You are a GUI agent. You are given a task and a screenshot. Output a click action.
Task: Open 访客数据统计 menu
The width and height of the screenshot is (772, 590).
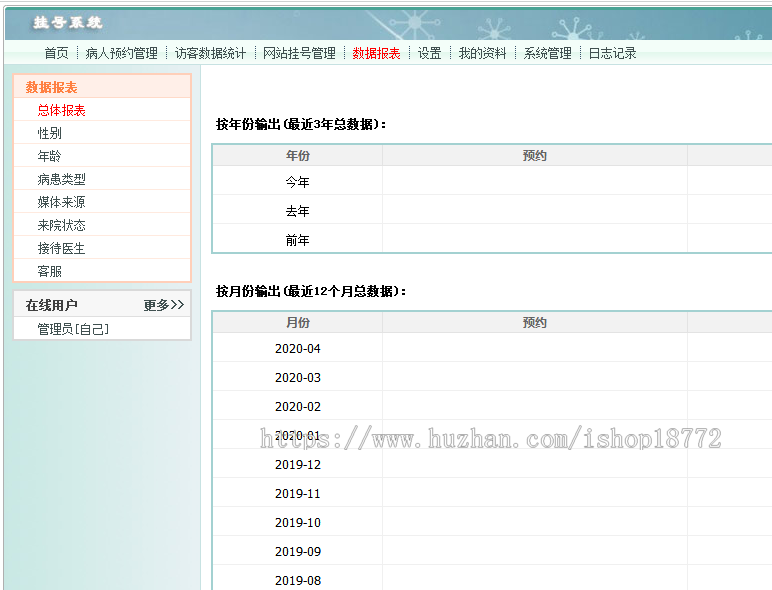210,53
